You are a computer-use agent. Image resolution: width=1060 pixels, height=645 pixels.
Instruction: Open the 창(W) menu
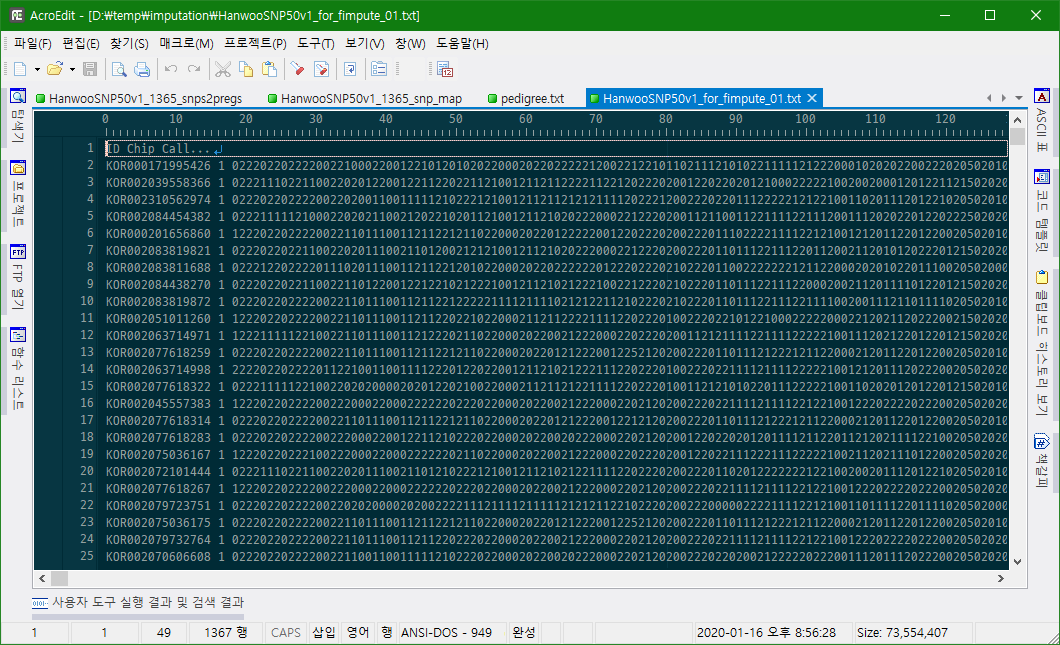[x=410, y=44]
